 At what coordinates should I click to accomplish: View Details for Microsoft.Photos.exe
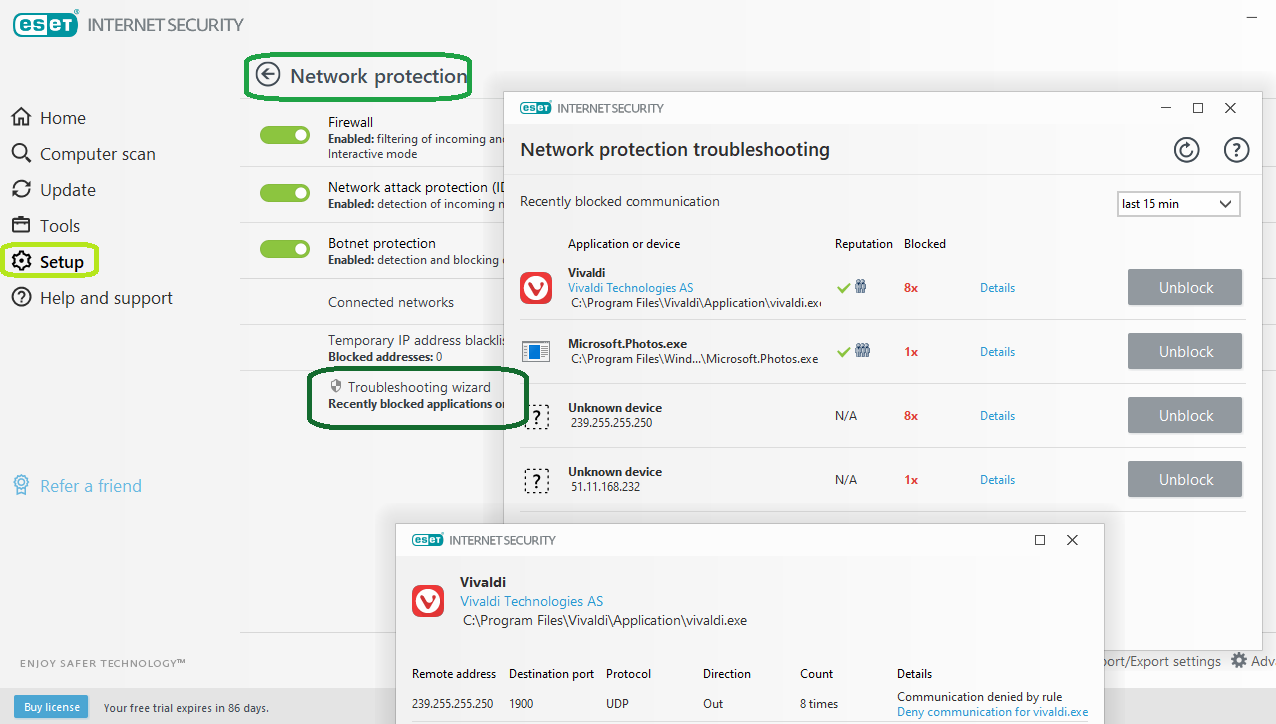click(997, 352)
